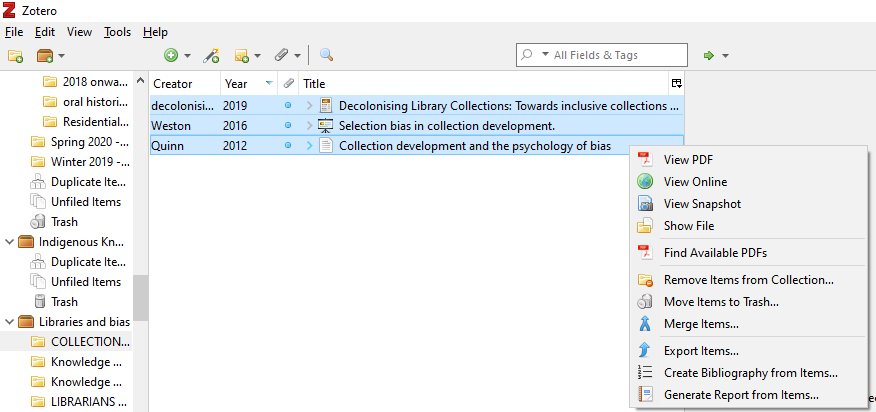Expand the Quinn 2012 item row
The image size is (876, 412).
point(310,146)
